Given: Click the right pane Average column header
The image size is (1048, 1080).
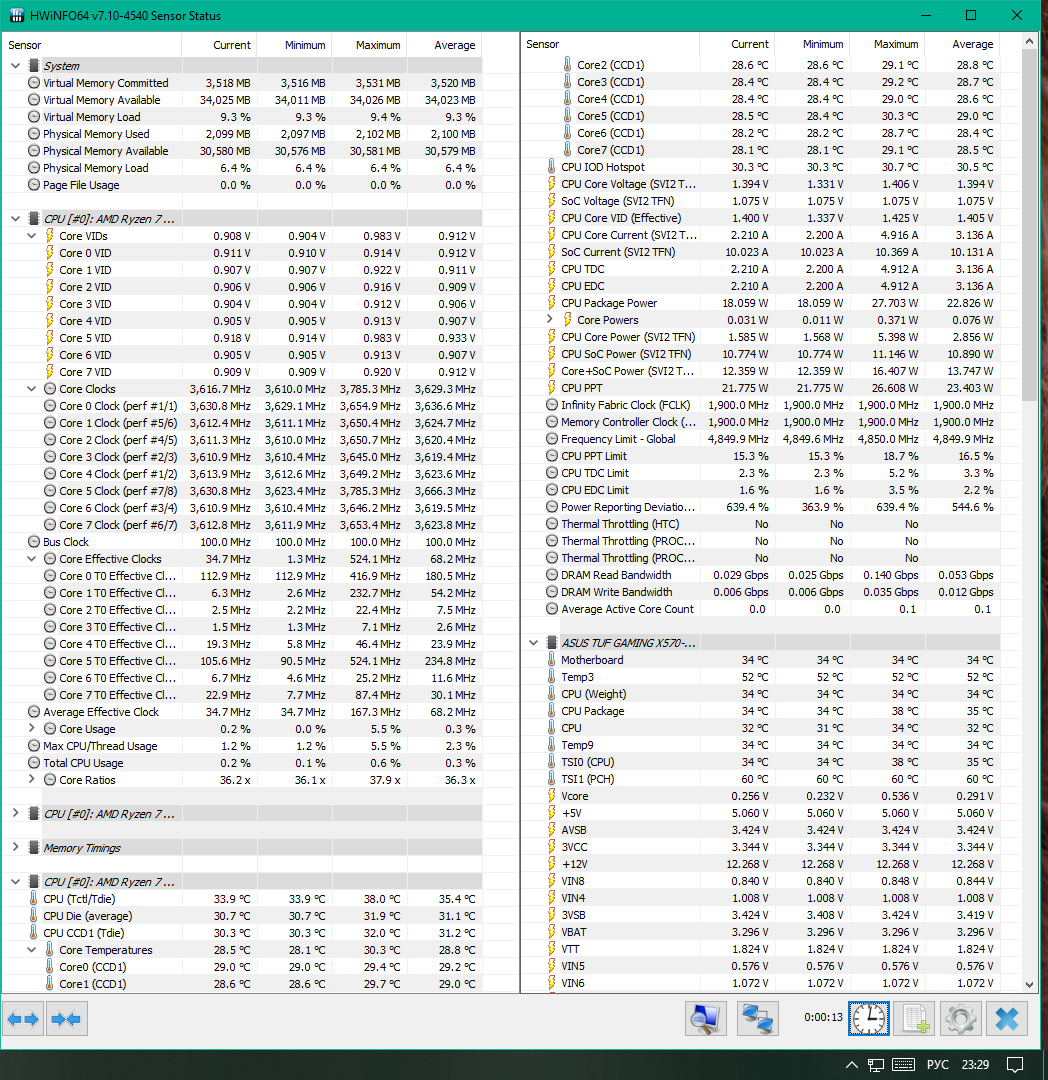Looking at the screenshot, I should click(962, 44).
